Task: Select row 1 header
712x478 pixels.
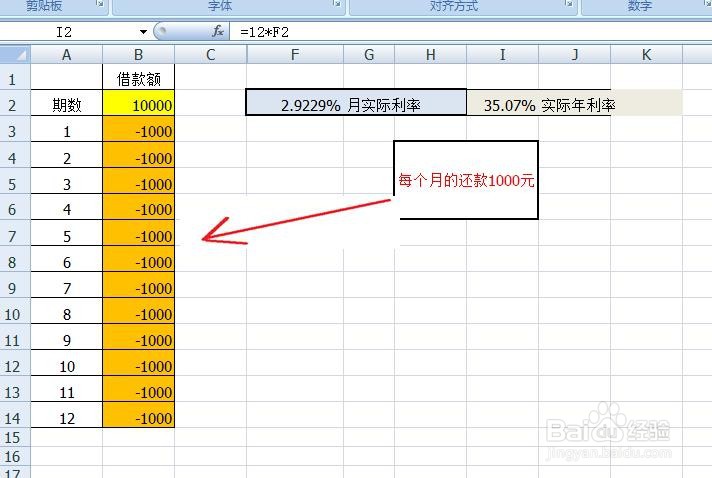Action: tap(15, 79)
